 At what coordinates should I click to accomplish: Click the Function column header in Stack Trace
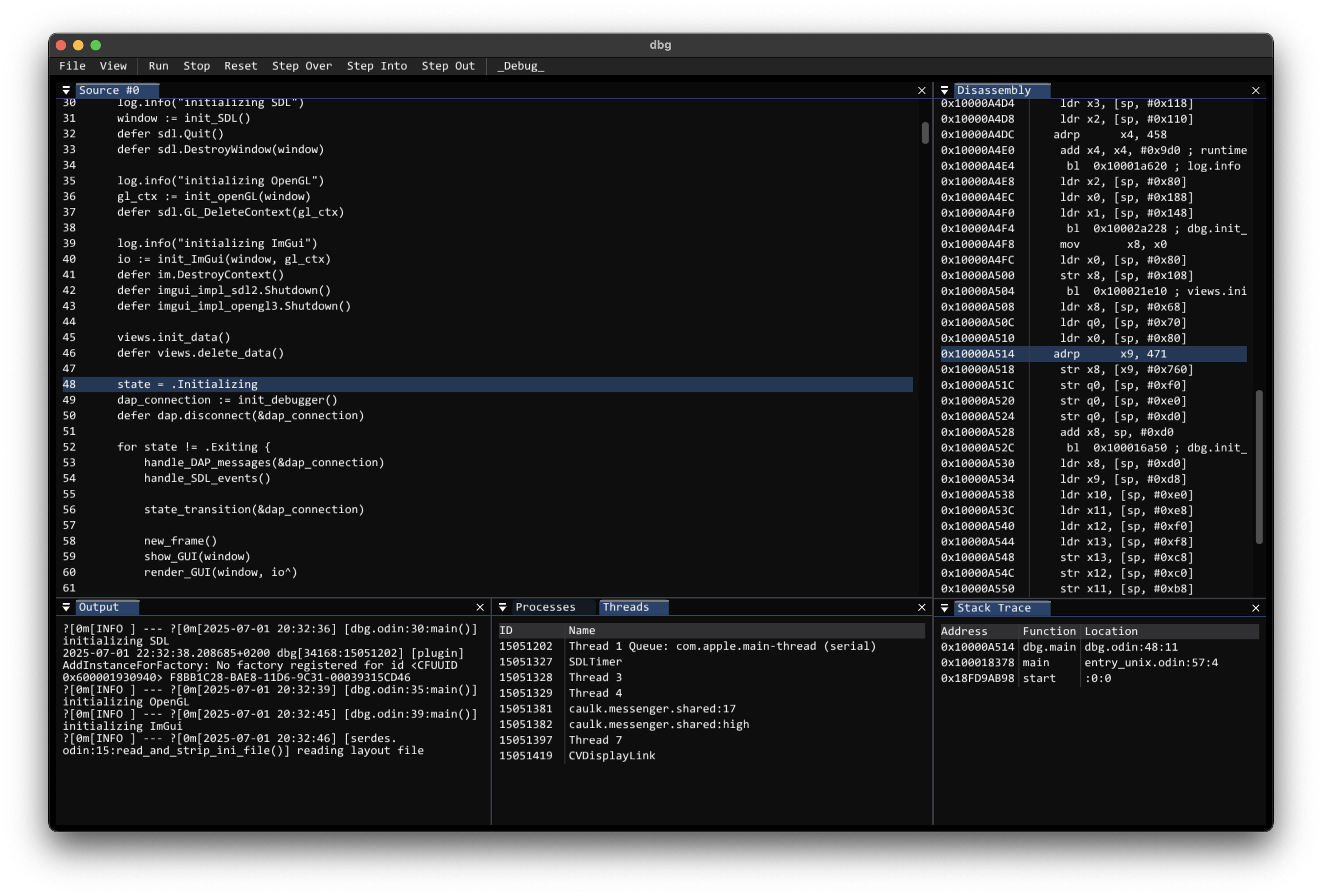[x=1049, y=631]
